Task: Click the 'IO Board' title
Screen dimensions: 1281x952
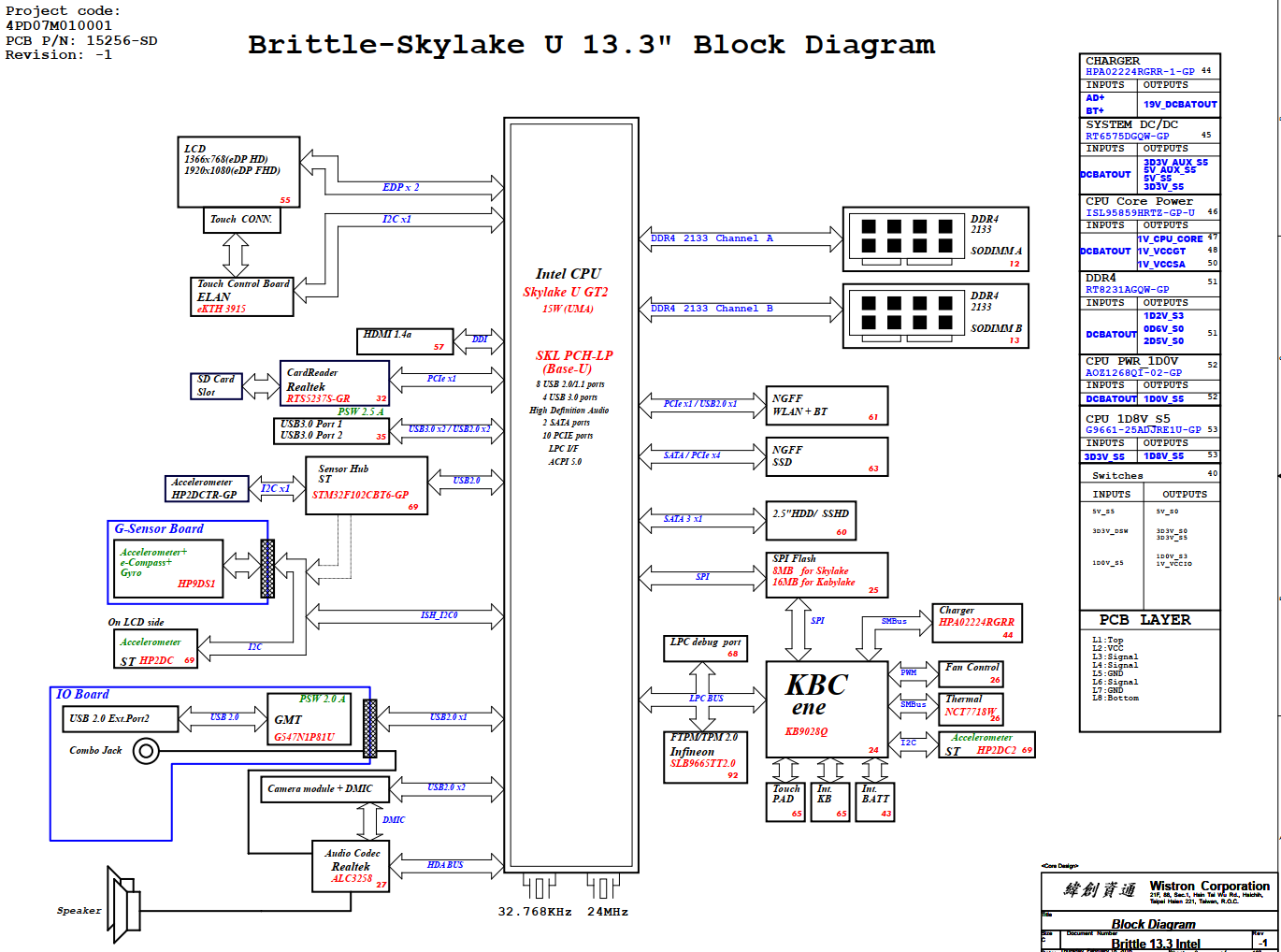Action: 82,694
